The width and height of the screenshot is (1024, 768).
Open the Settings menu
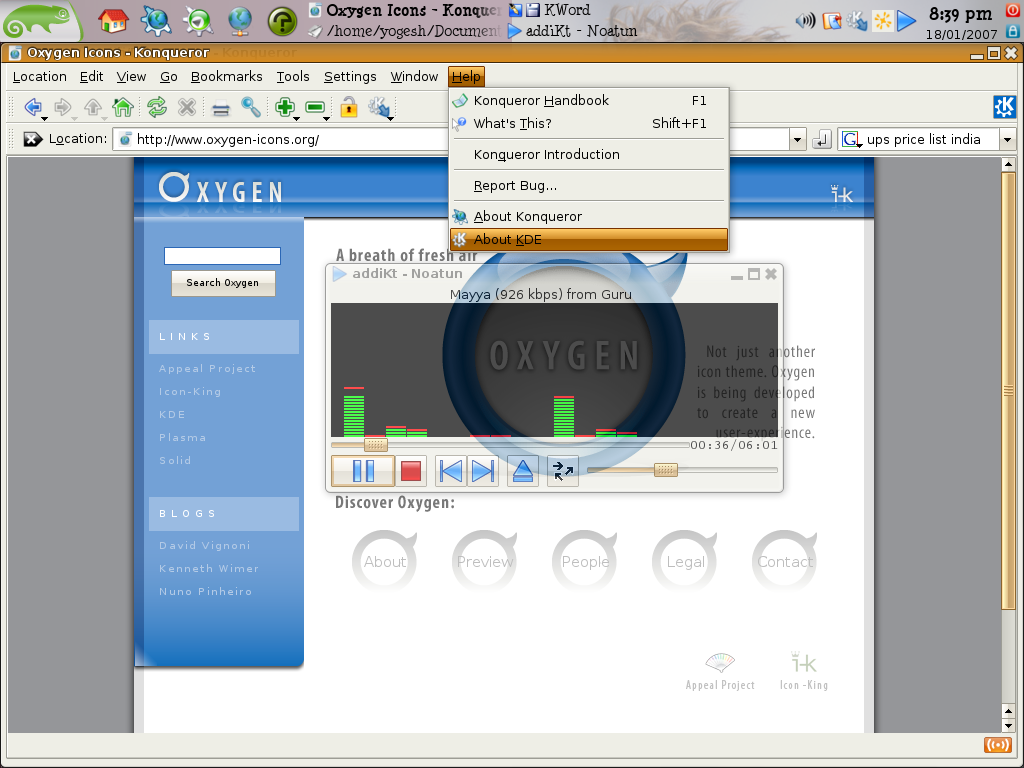[350, 76]
